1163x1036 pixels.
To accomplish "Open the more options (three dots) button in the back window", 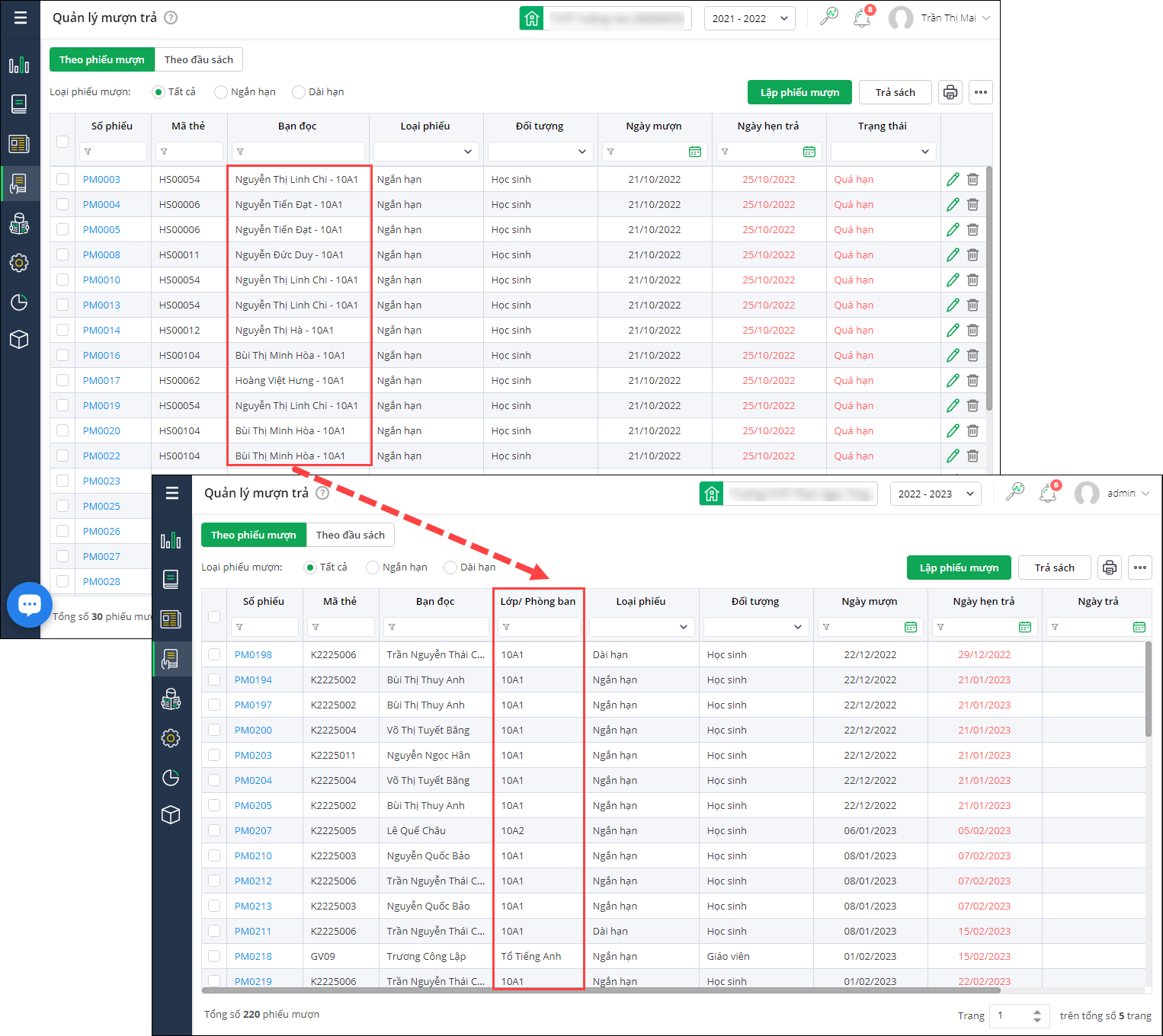I will (x=981, y=92).
